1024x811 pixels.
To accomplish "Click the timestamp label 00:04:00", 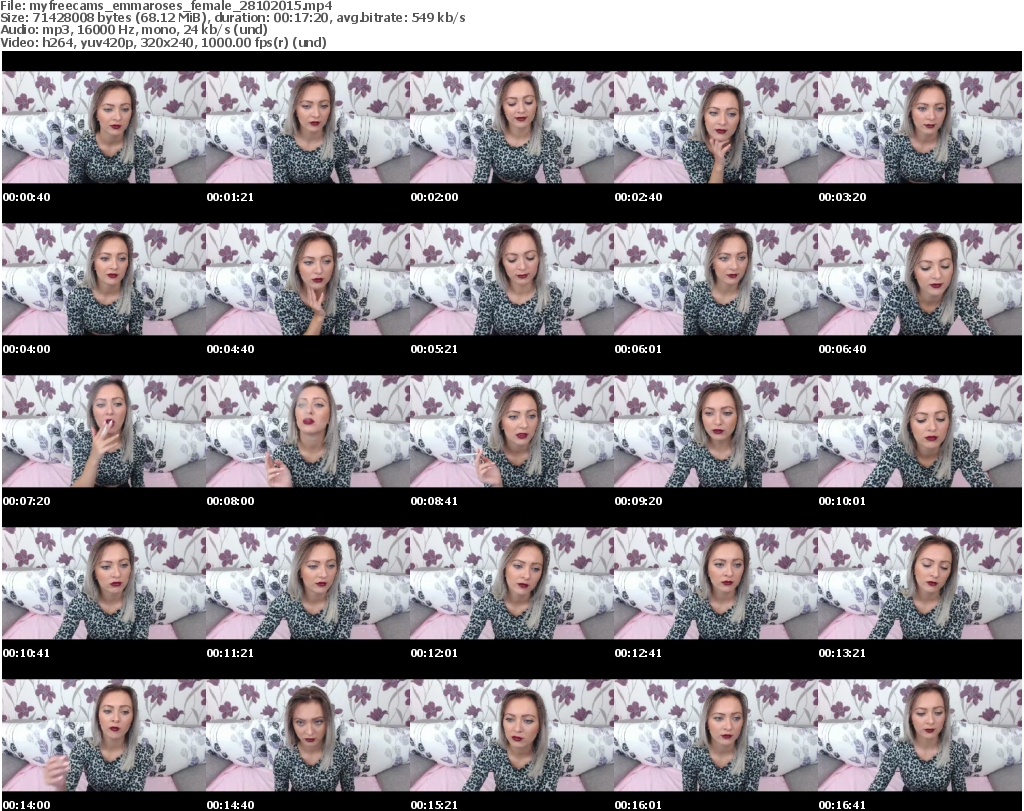I will (x=27, y=349).
